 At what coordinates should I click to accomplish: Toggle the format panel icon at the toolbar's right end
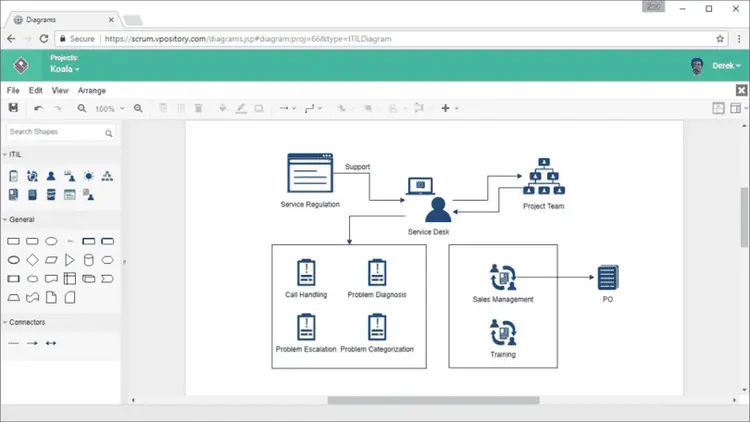pos(736,108)
